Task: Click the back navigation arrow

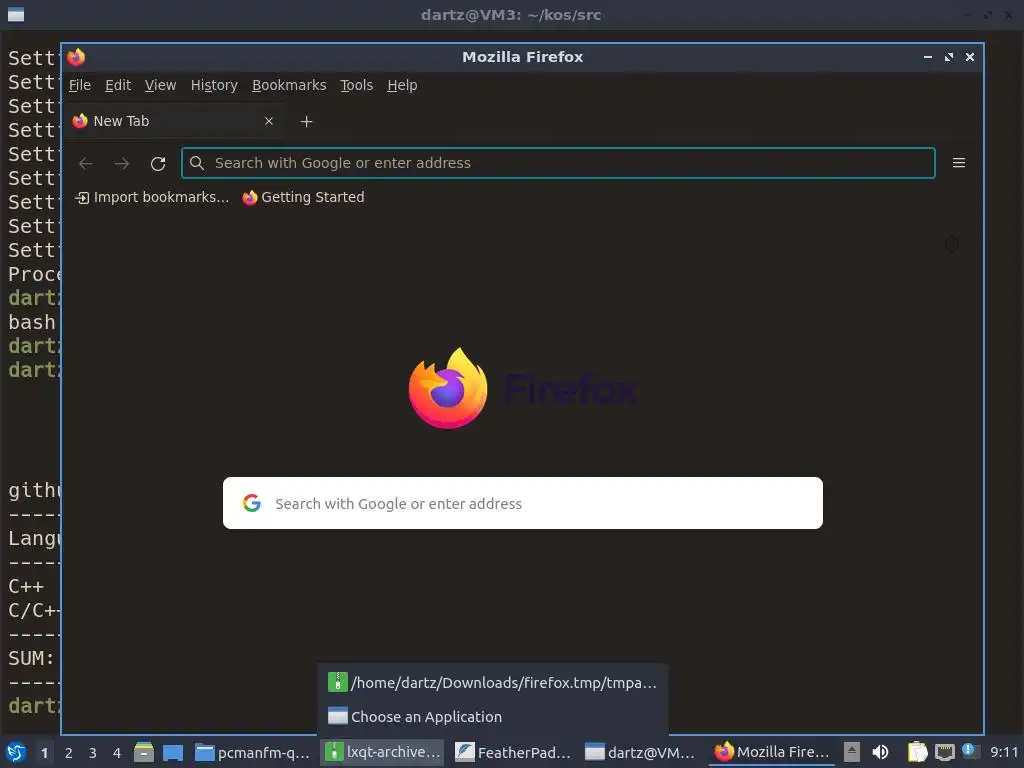Action: pyautogui.click(x=86, y=163)
